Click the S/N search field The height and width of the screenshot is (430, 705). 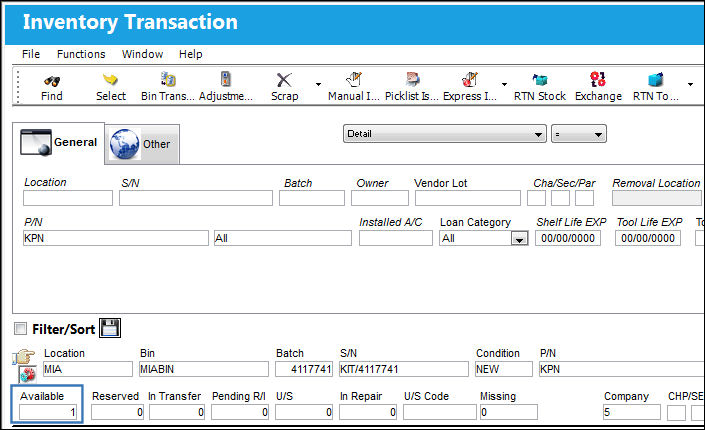196,198
